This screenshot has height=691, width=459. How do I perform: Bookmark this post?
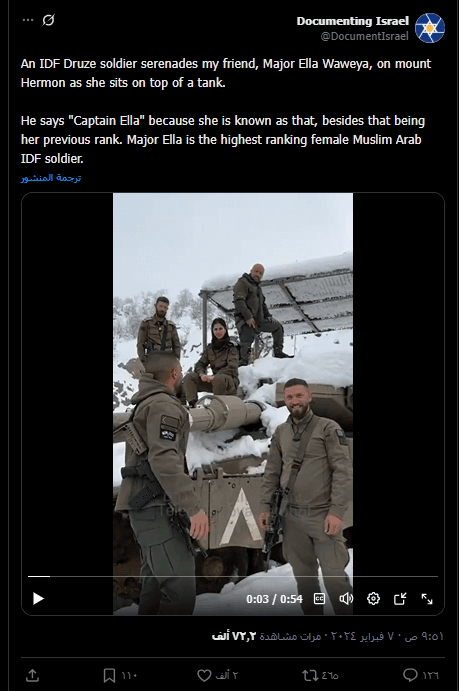point(109,675)
